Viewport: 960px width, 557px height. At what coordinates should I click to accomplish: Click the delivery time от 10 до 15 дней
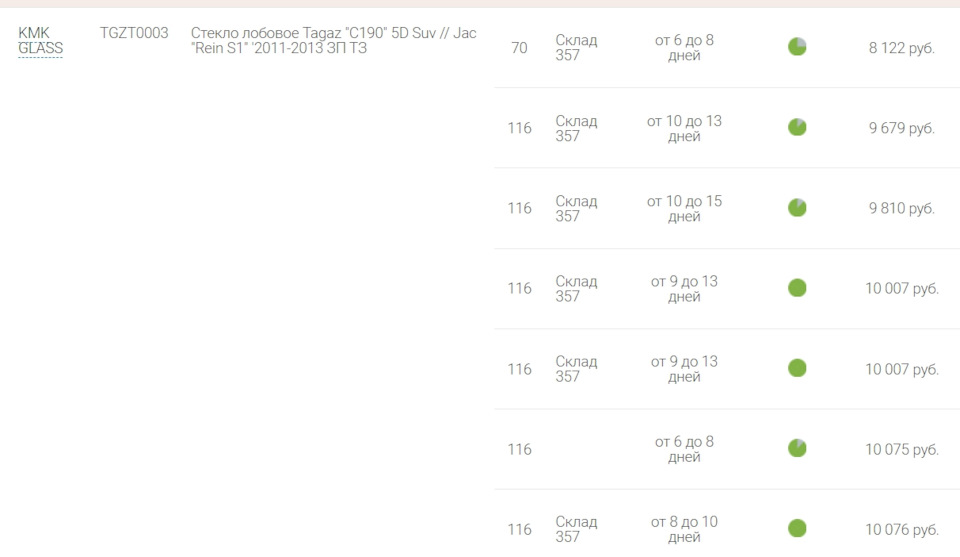(x=684, y=208)
